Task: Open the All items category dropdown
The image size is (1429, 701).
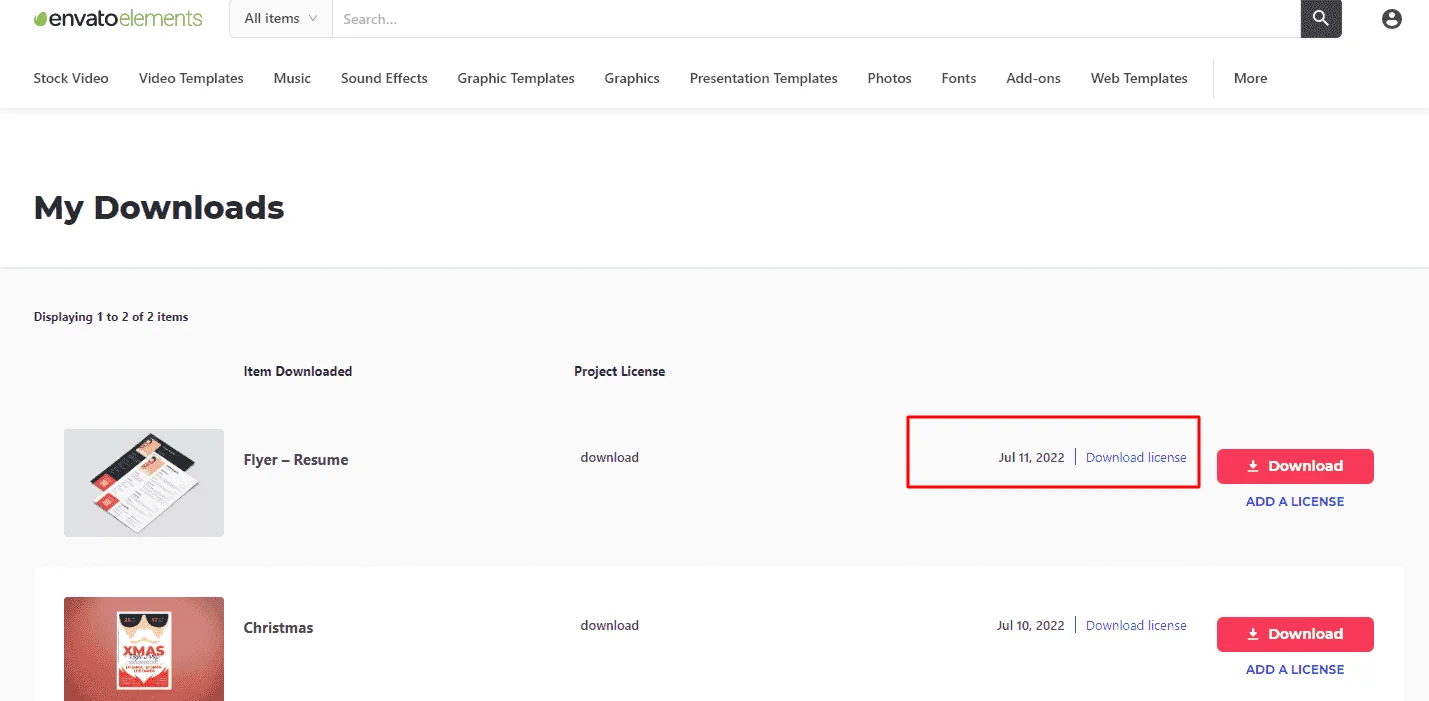Action: click(x=281, y=18)
